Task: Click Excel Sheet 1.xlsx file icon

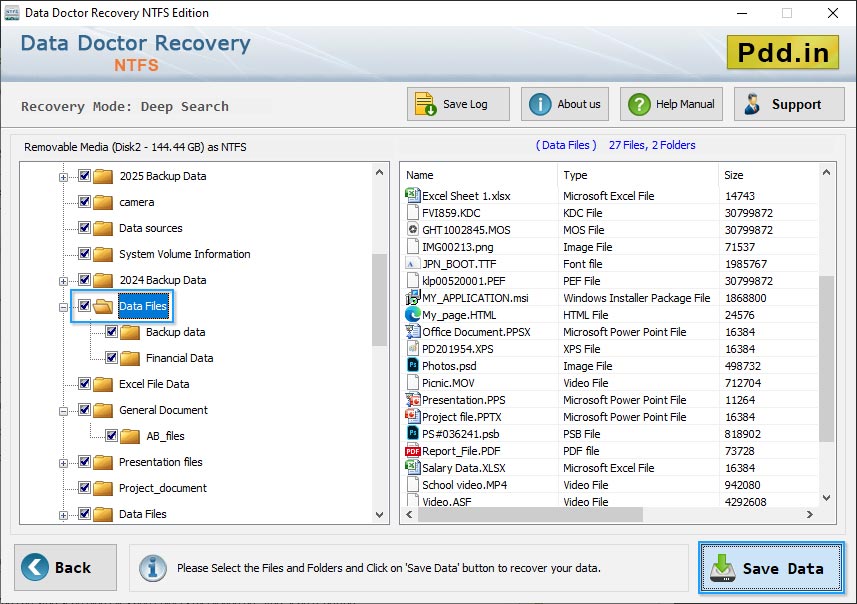Action: (x=413, y=195)
